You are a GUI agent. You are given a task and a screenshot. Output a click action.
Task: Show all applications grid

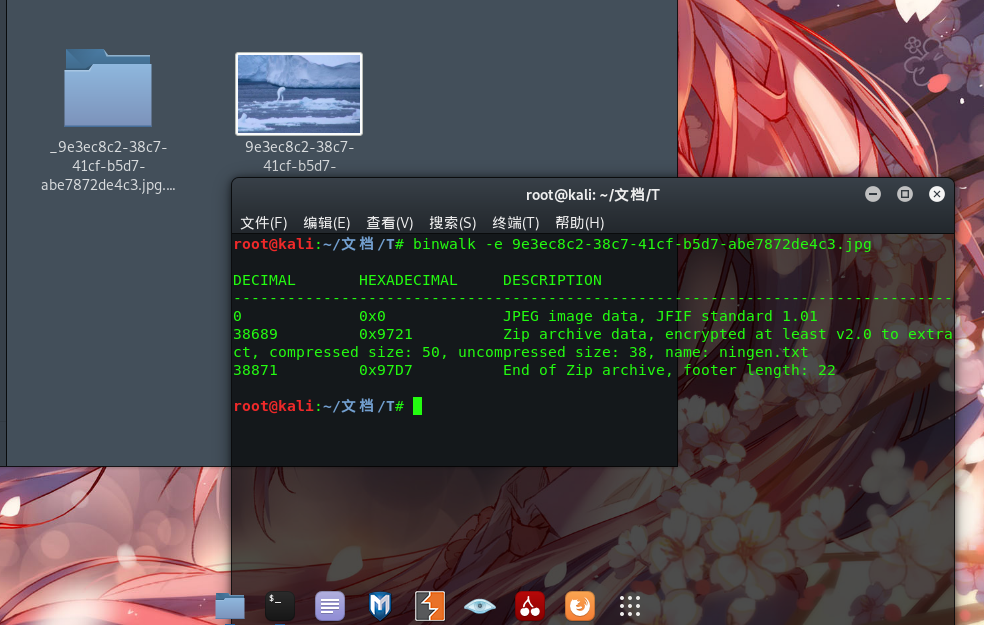click(x=629, y=606)
